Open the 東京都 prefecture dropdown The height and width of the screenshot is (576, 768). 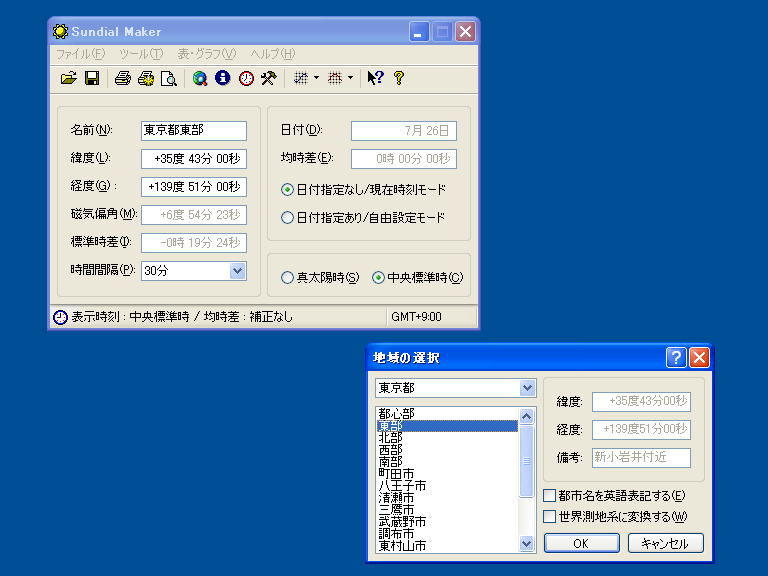point(527,388)
